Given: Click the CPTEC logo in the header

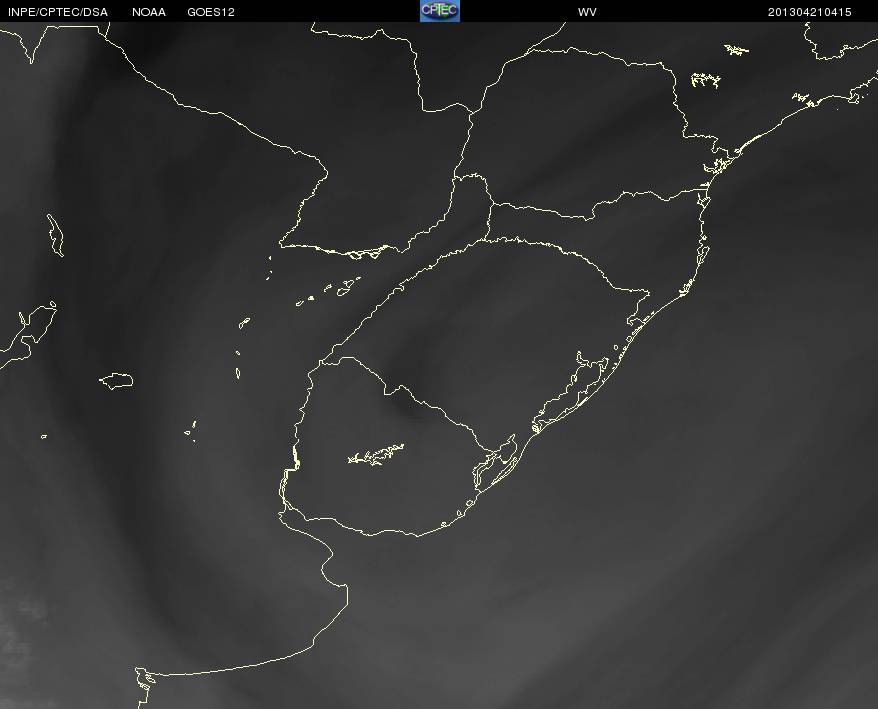Looking at the screenshot, I should click(x=440, y=11).
